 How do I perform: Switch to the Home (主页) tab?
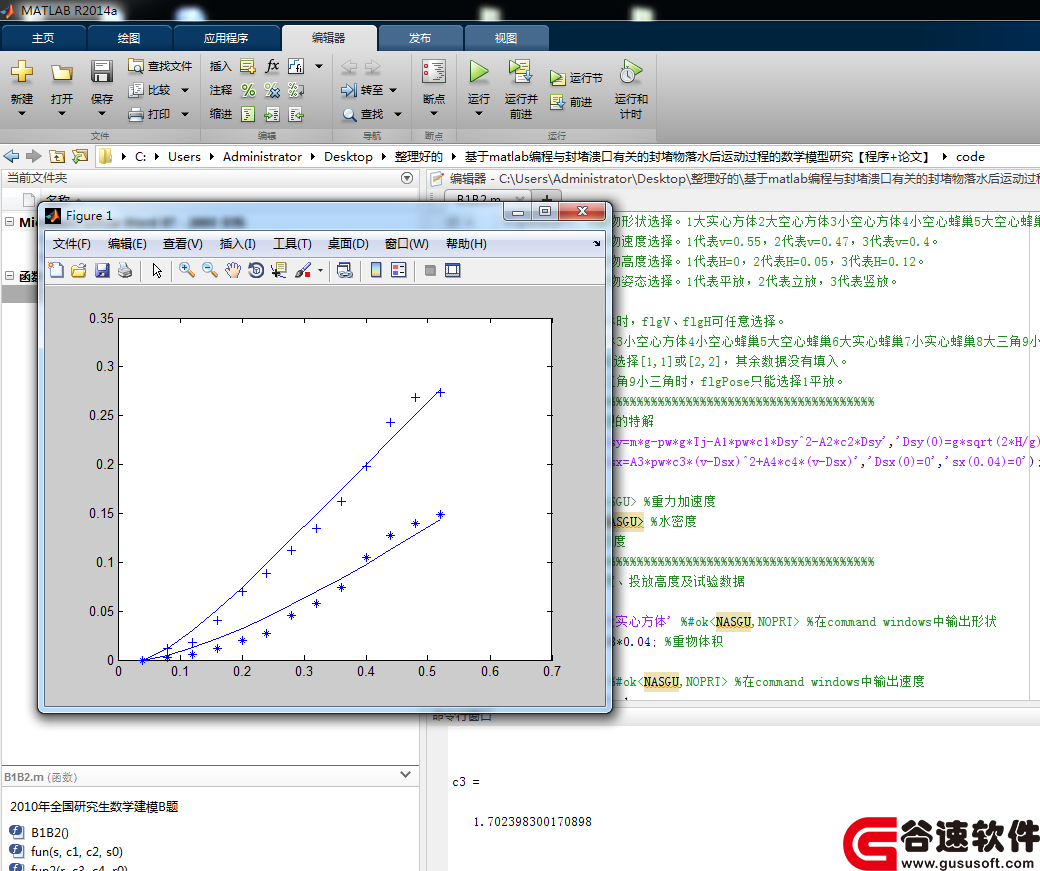pyautogui.click(x=43, y=38)
